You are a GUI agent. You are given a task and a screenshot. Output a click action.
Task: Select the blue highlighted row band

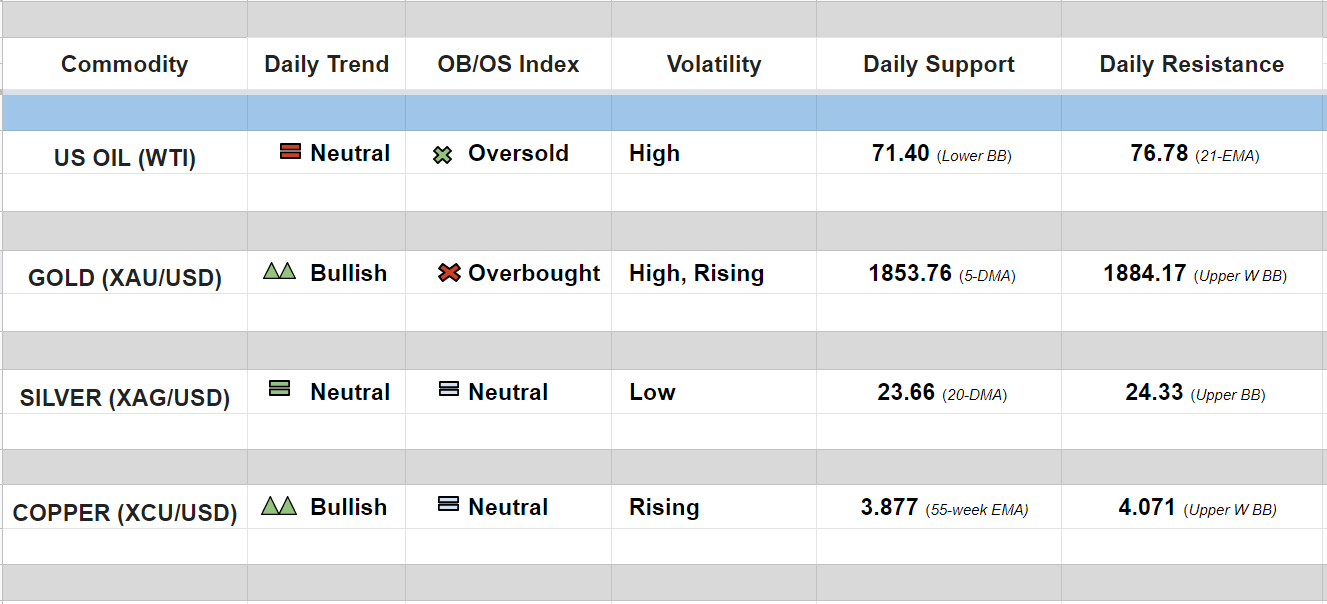pos(663,113)
